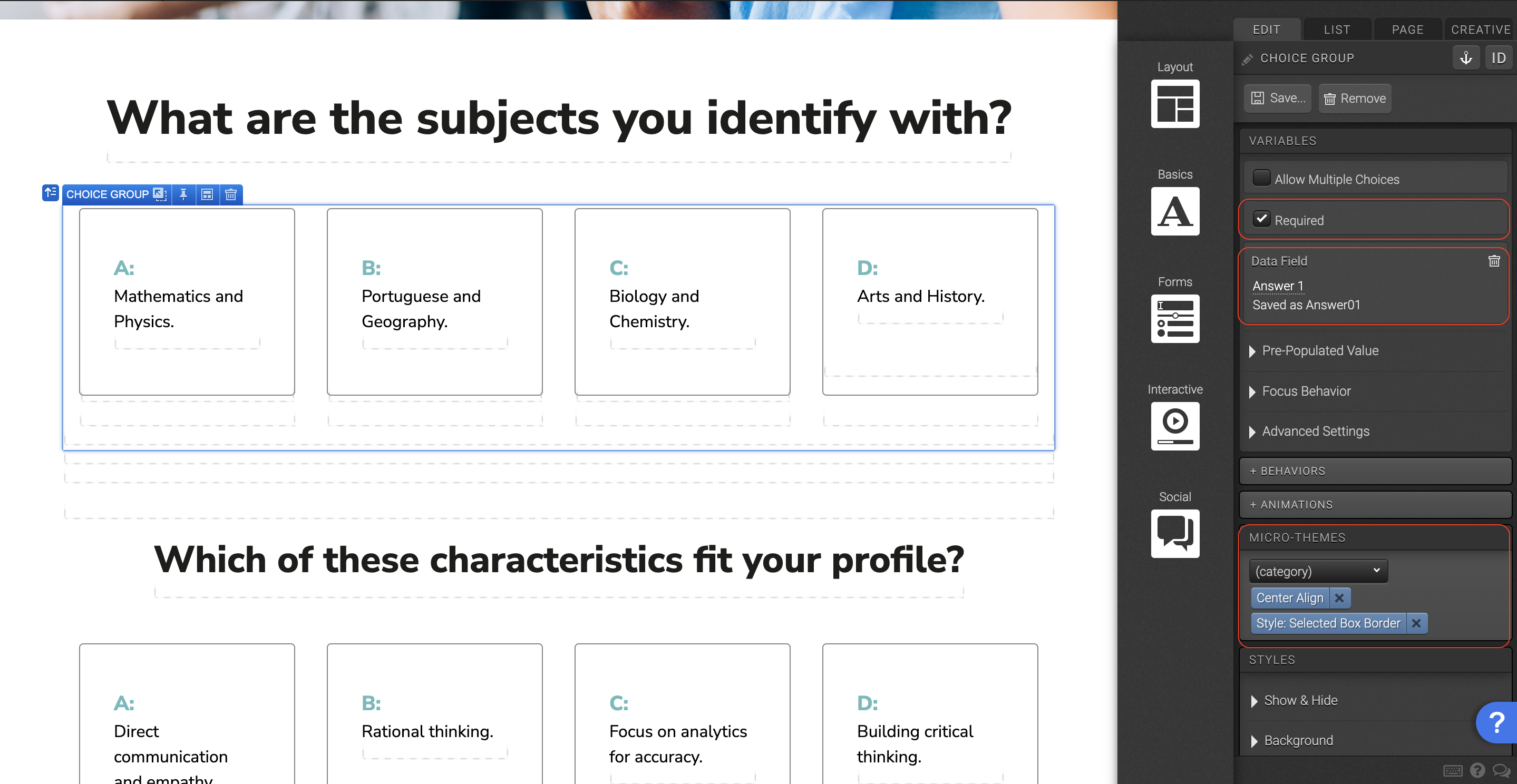Delete the Data Field with trash icon
1517x784 pixels.
1494,261
